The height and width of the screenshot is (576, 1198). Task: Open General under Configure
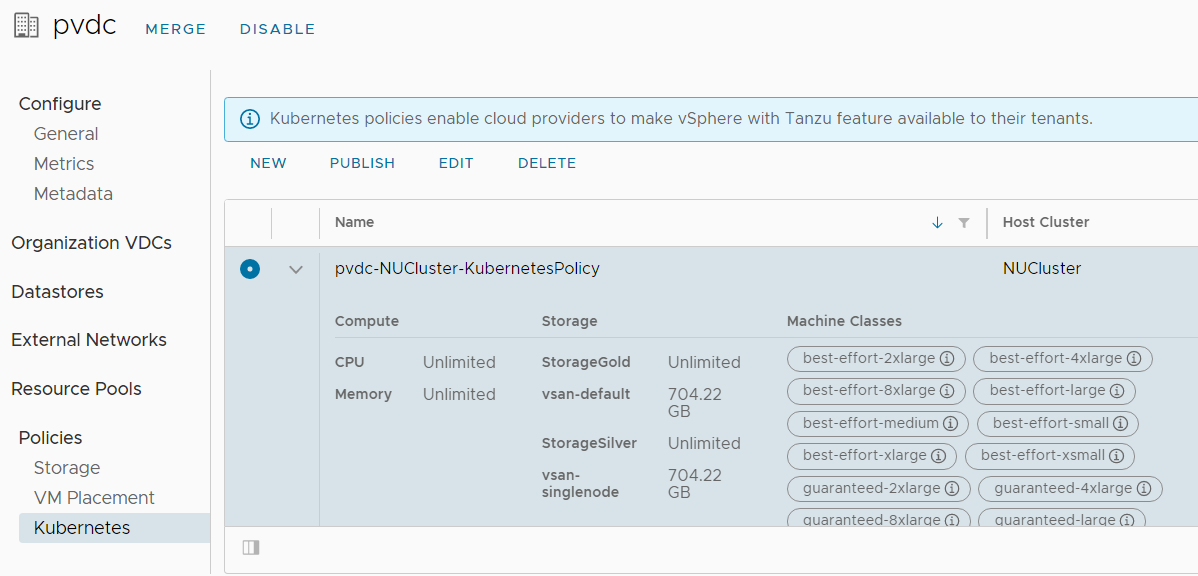(66, 134)
